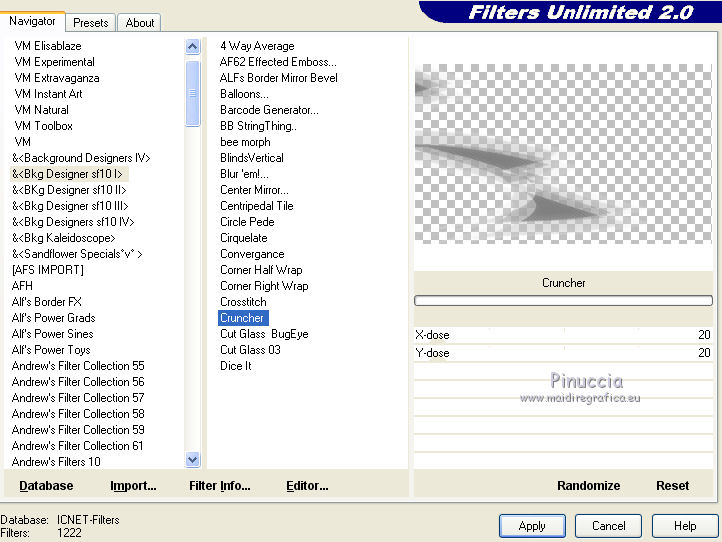Select the VM Elisablaze category

click(48, 46)
